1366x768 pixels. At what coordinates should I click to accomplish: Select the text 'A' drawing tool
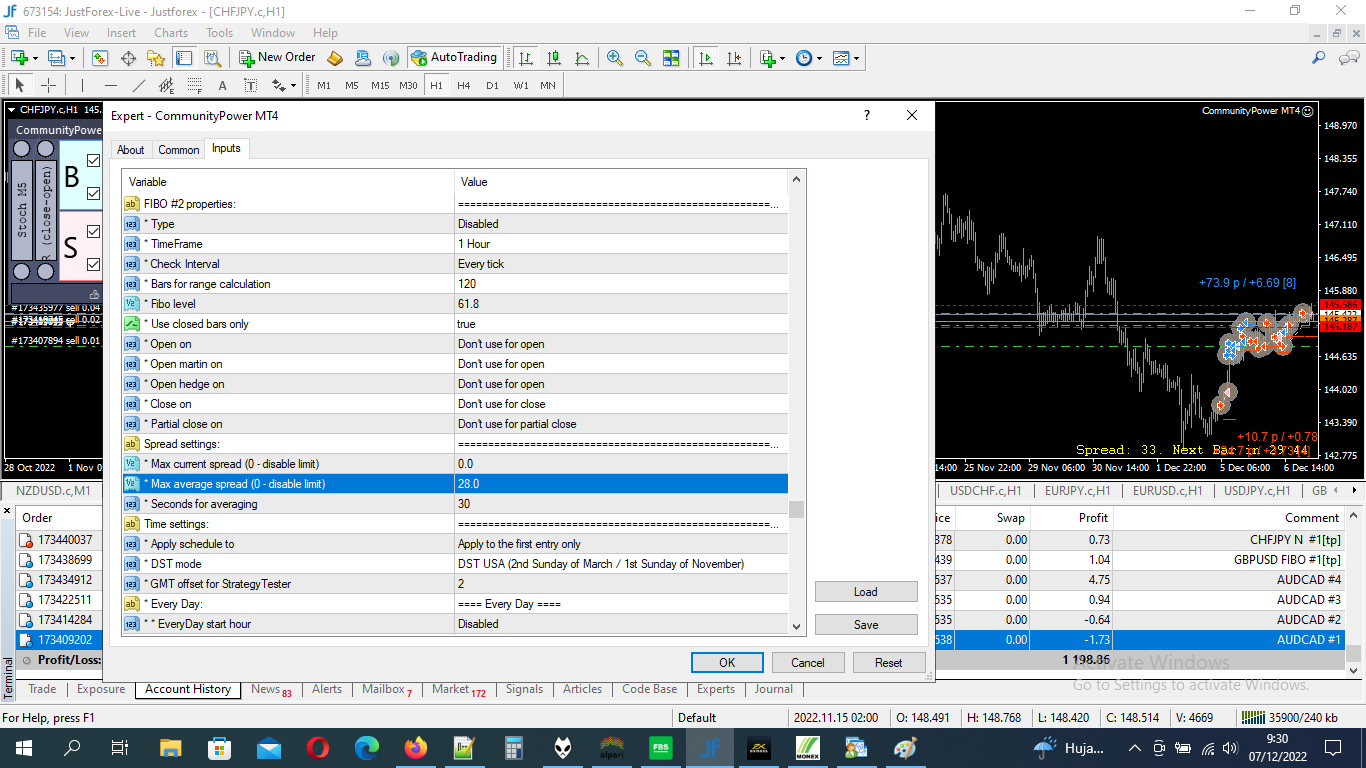tap(222, 85)
